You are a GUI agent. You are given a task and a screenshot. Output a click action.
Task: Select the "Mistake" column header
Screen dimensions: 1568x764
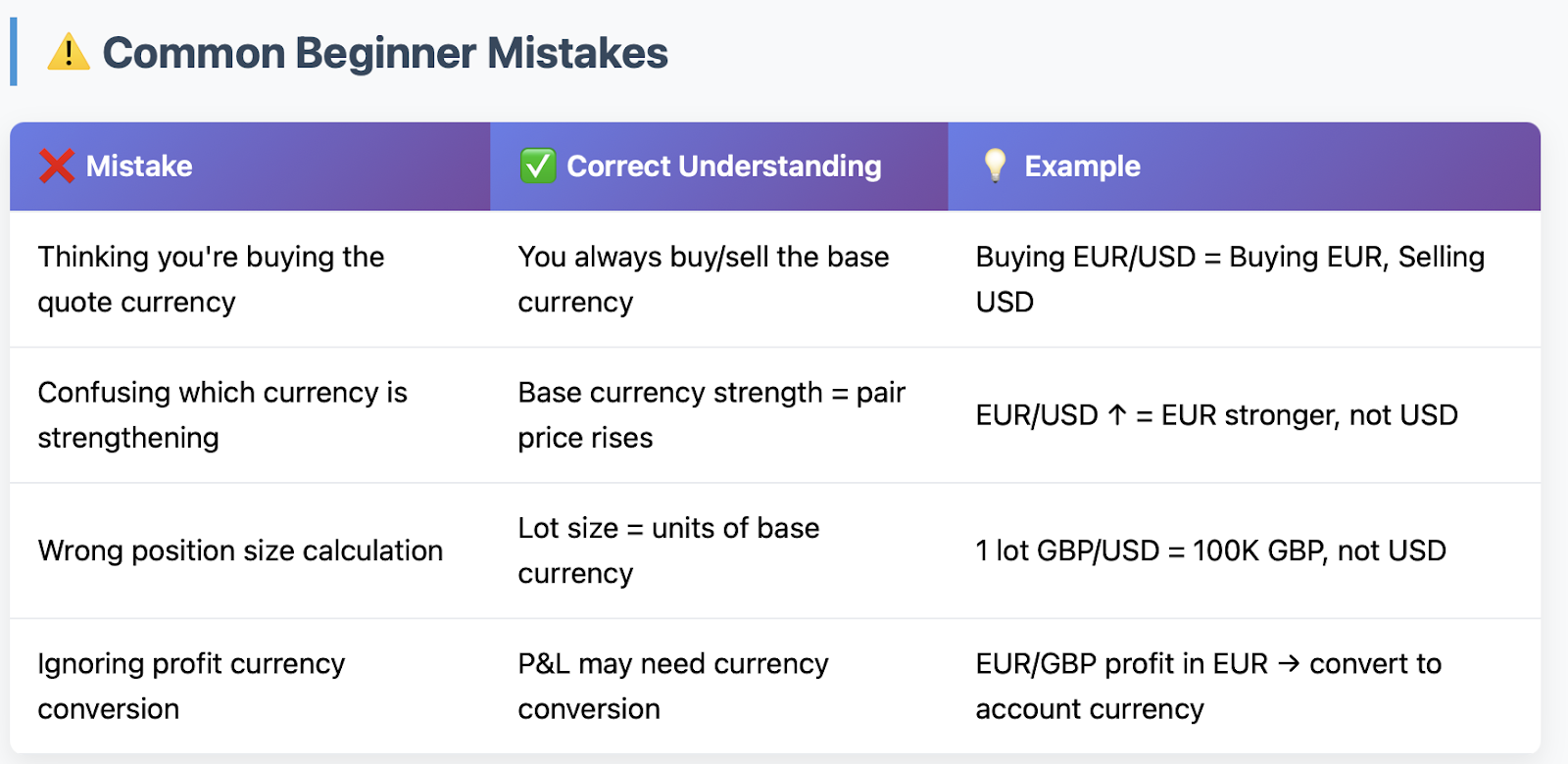139,167
